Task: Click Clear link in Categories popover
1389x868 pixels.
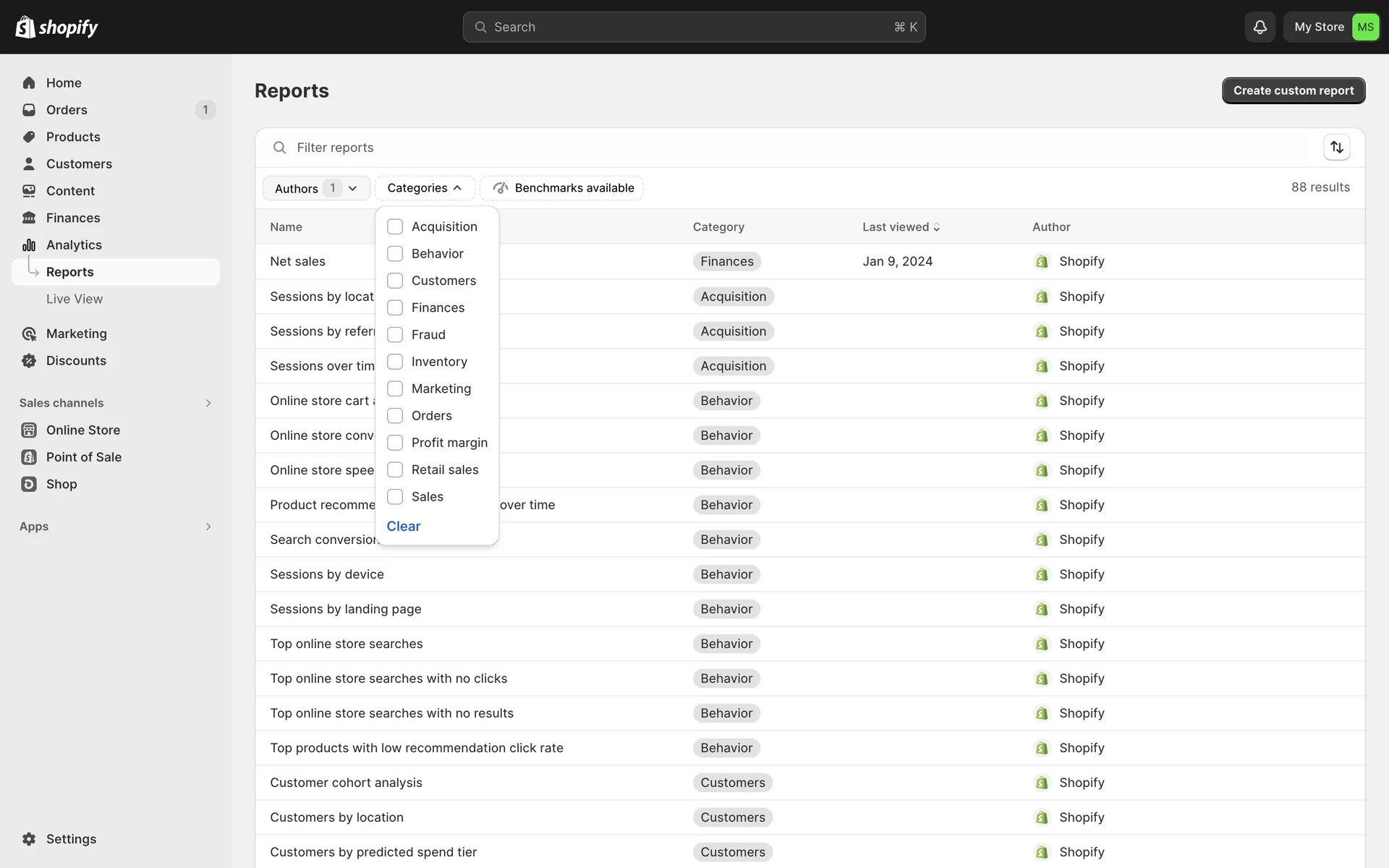Action: pyautogui.click(x=403, y=527)
